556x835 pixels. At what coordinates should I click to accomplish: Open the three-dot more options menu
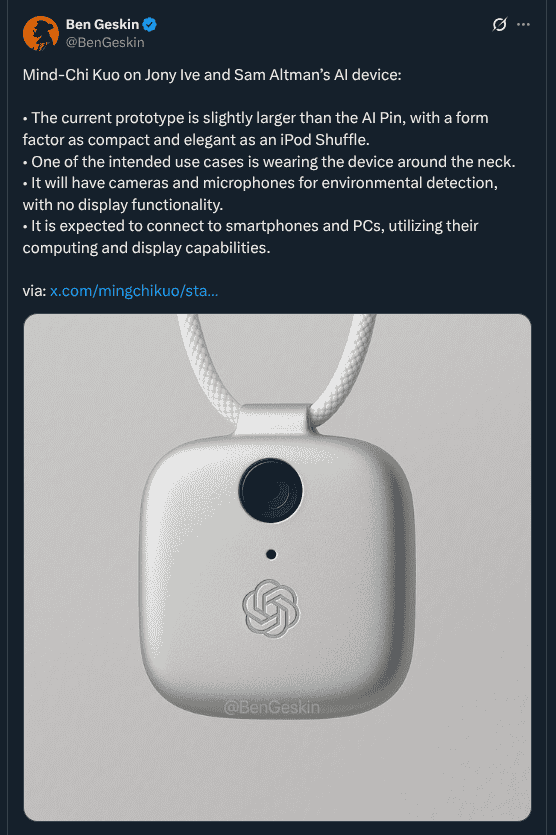(524, 24)
